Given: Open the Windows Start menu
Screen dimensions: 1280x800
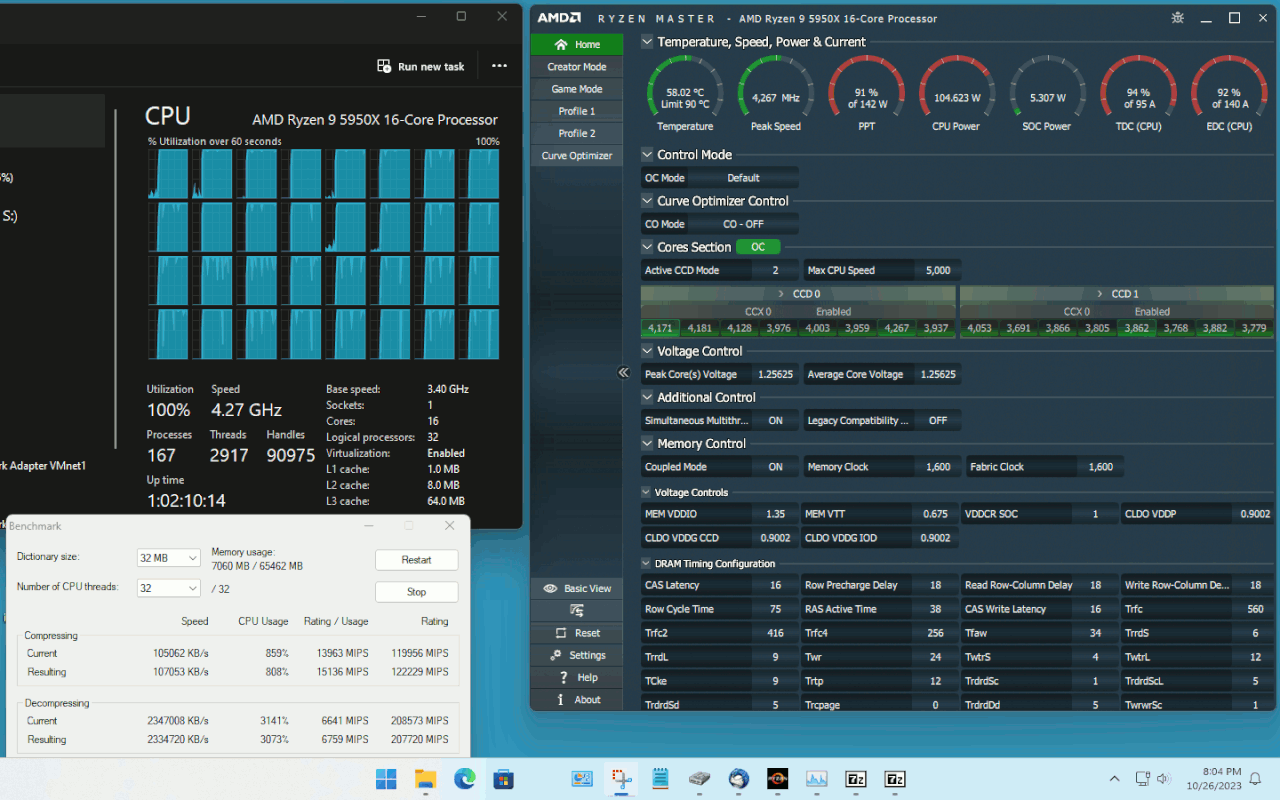Looking at the screenshot, I should click(x=385, y=779).
